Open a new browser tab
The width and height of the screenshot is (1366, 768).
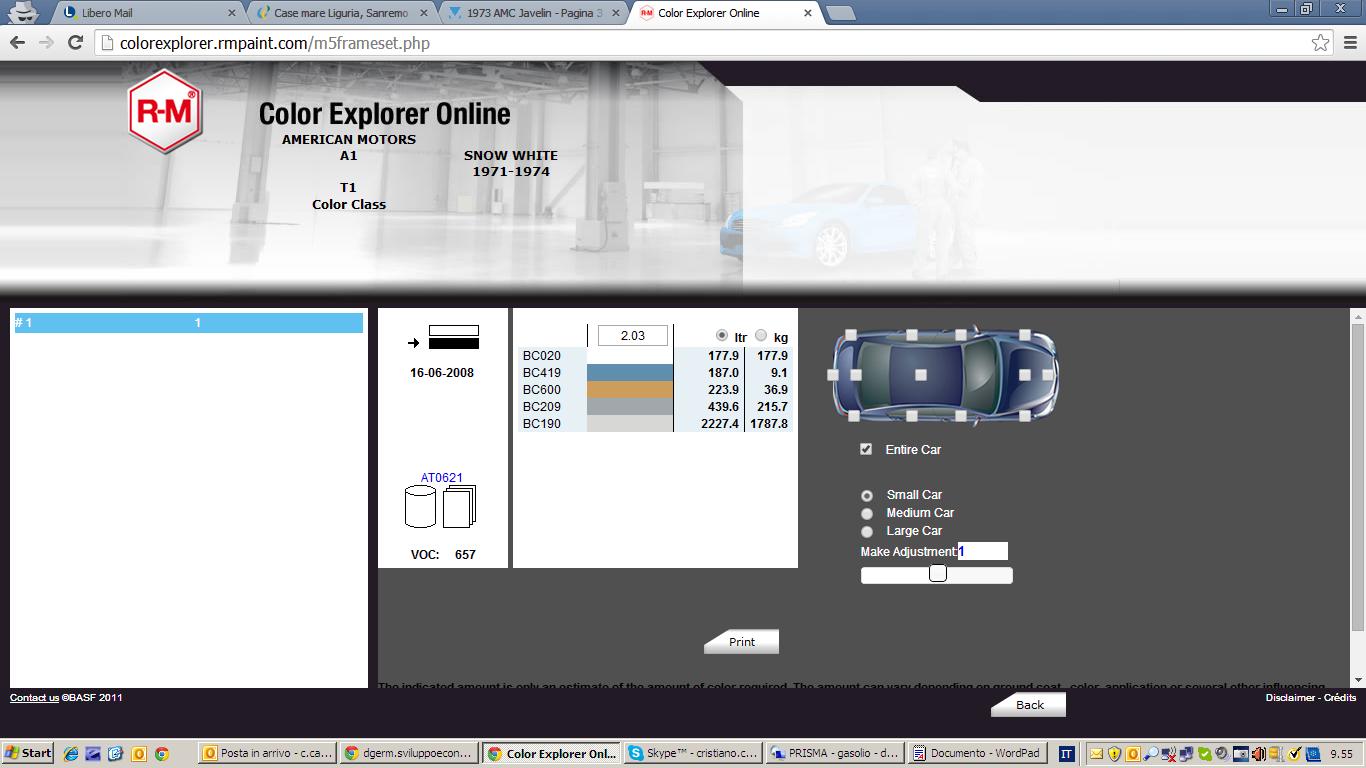point(841,13)
